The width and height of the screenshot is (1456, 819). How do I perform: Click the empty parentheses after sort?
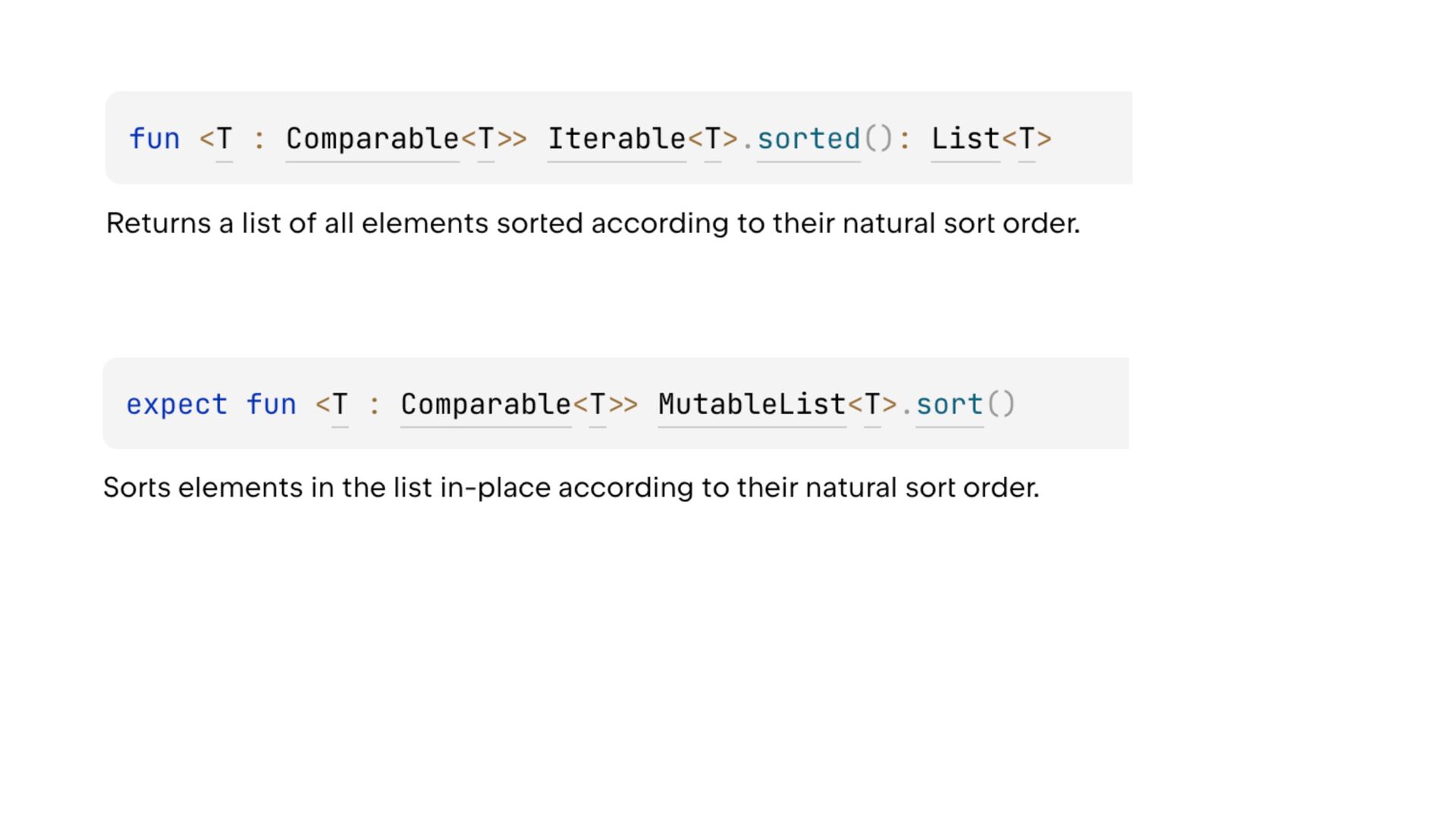[x=1001, y=404]
